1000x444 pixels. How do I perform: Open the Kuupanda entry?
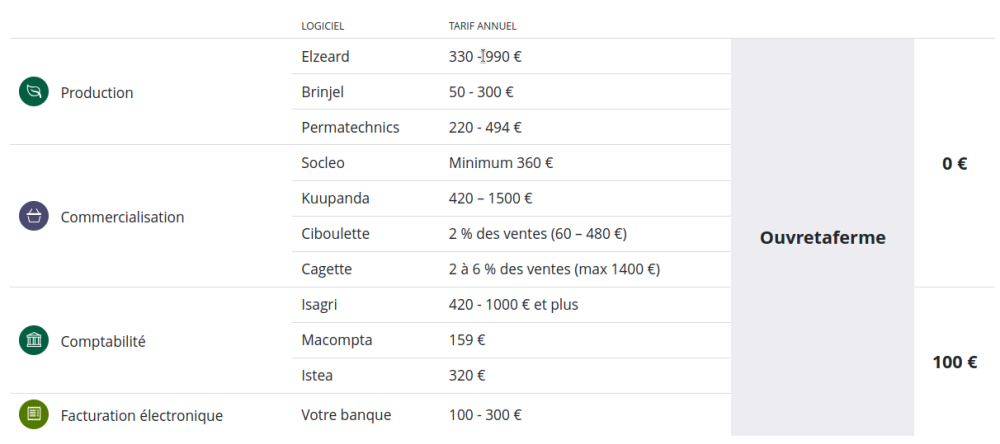(335, 198)
